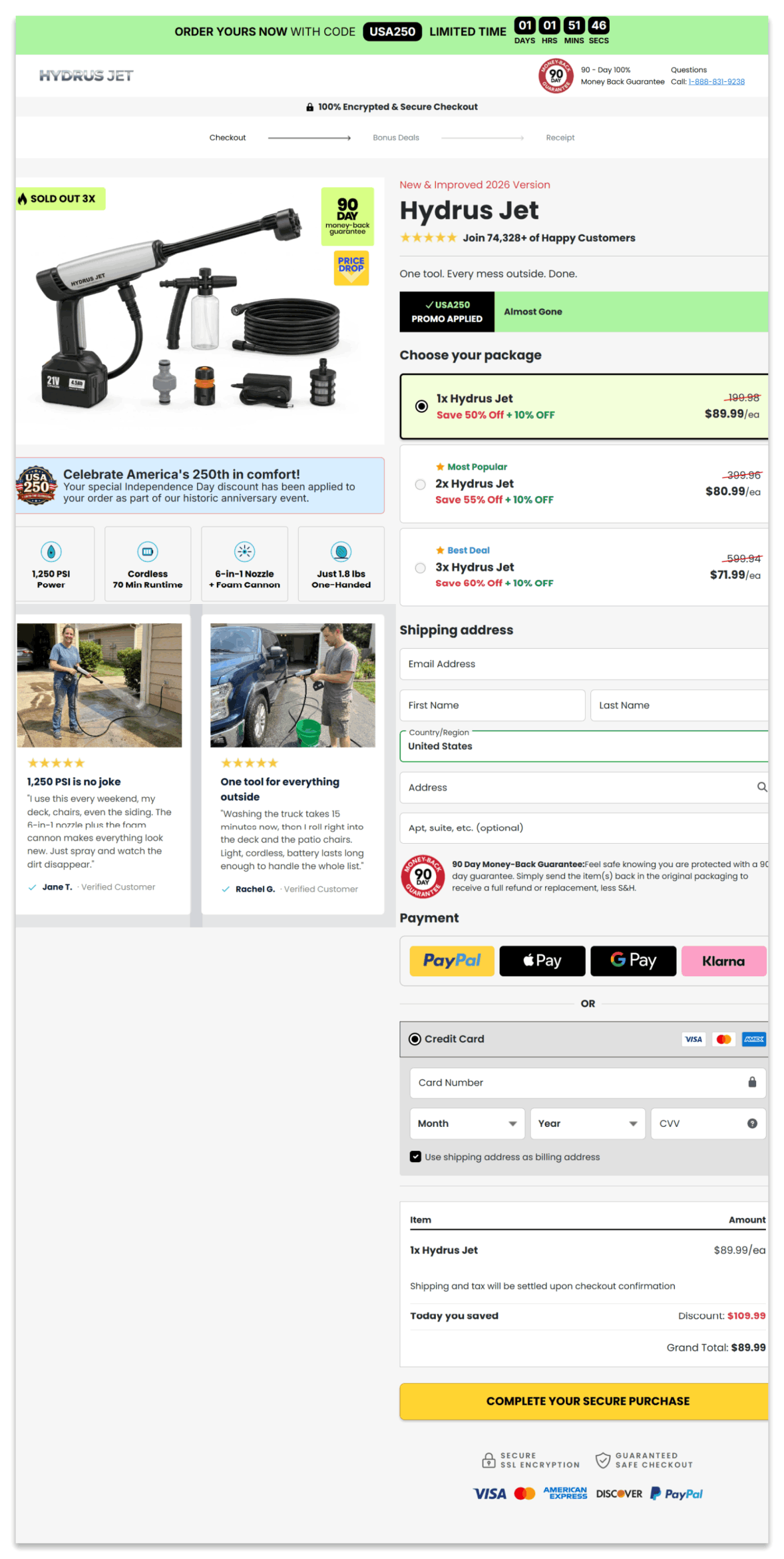Click the Apt, suite, etc. field
Image resolution: width=784 pixels, height=1559 pixels.
pos(584,828)
